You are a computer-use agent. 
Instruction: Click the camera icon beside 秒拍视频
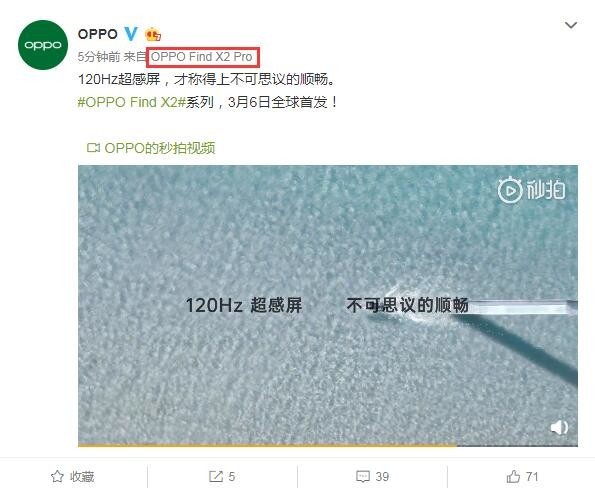[93, 148]
